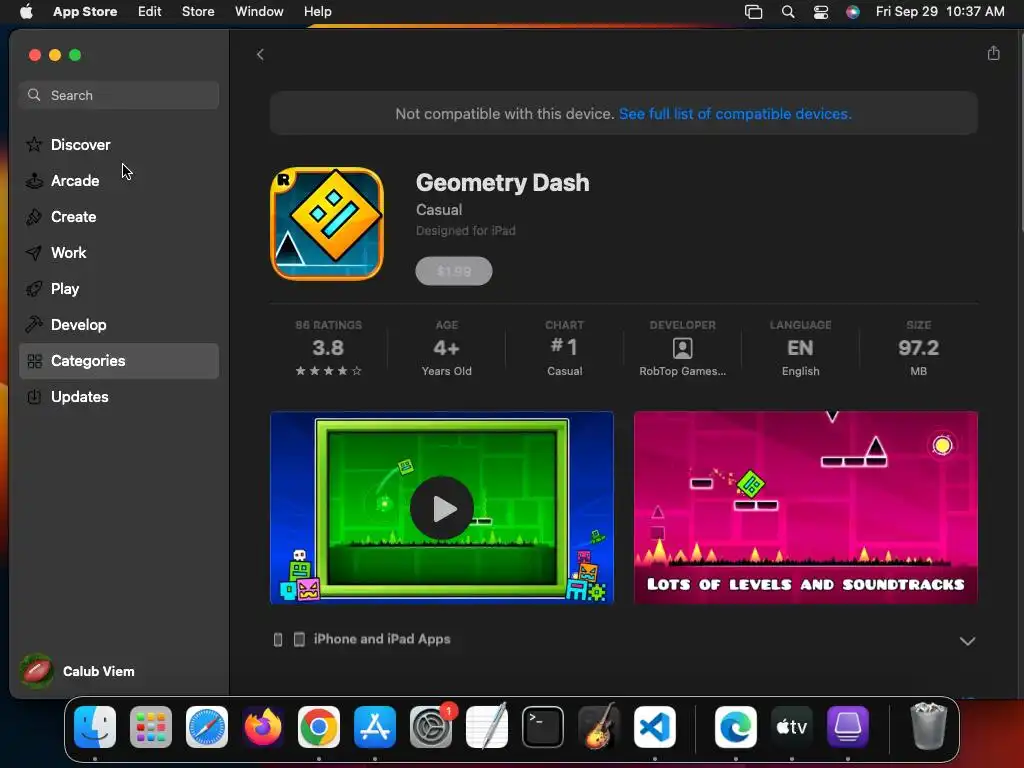The width and height of the screenshot is (1024, 768).
Task: Open Finder from the dock
Action: tap(95, 727)
